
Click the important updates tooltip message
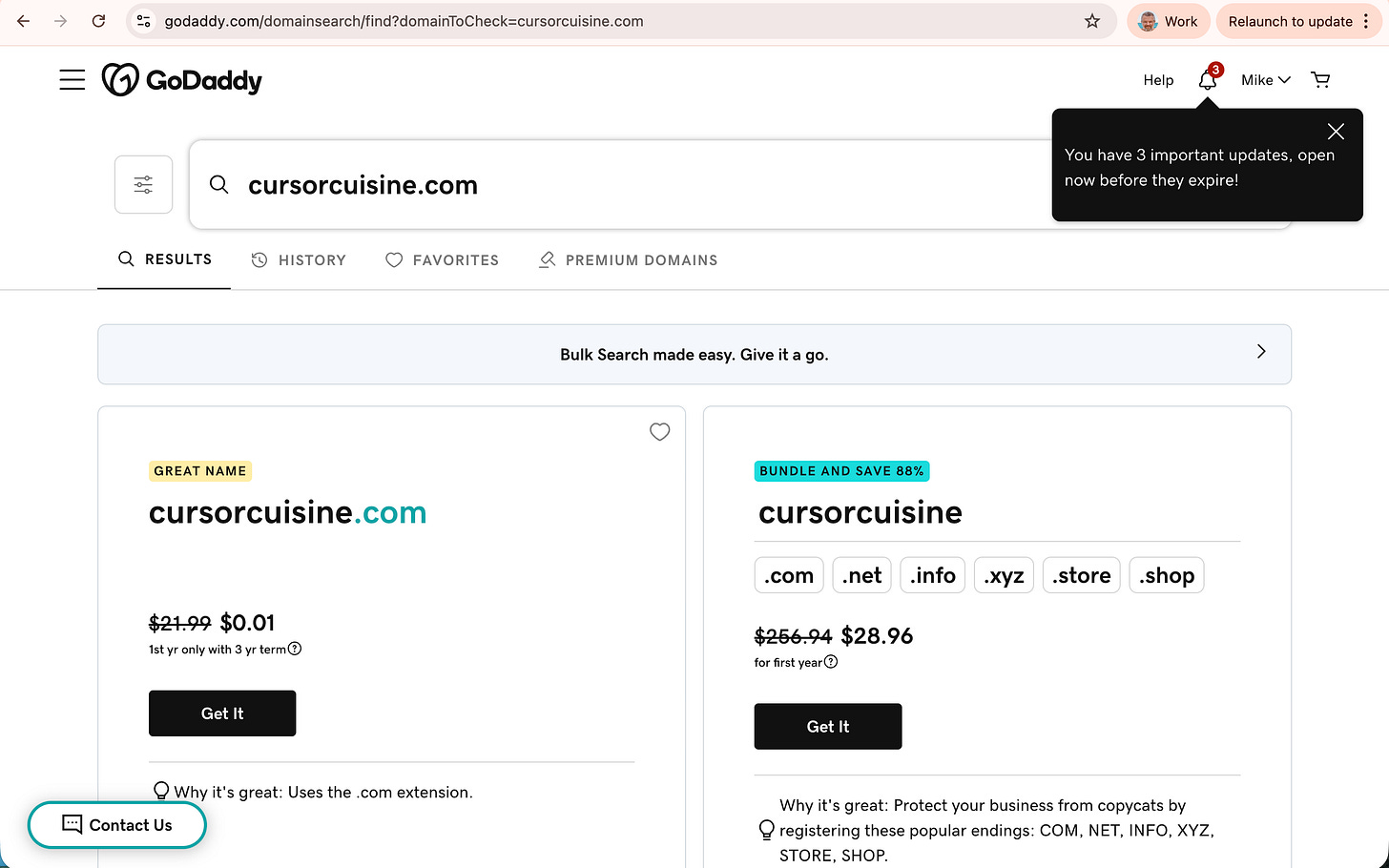coord(1199,168)
